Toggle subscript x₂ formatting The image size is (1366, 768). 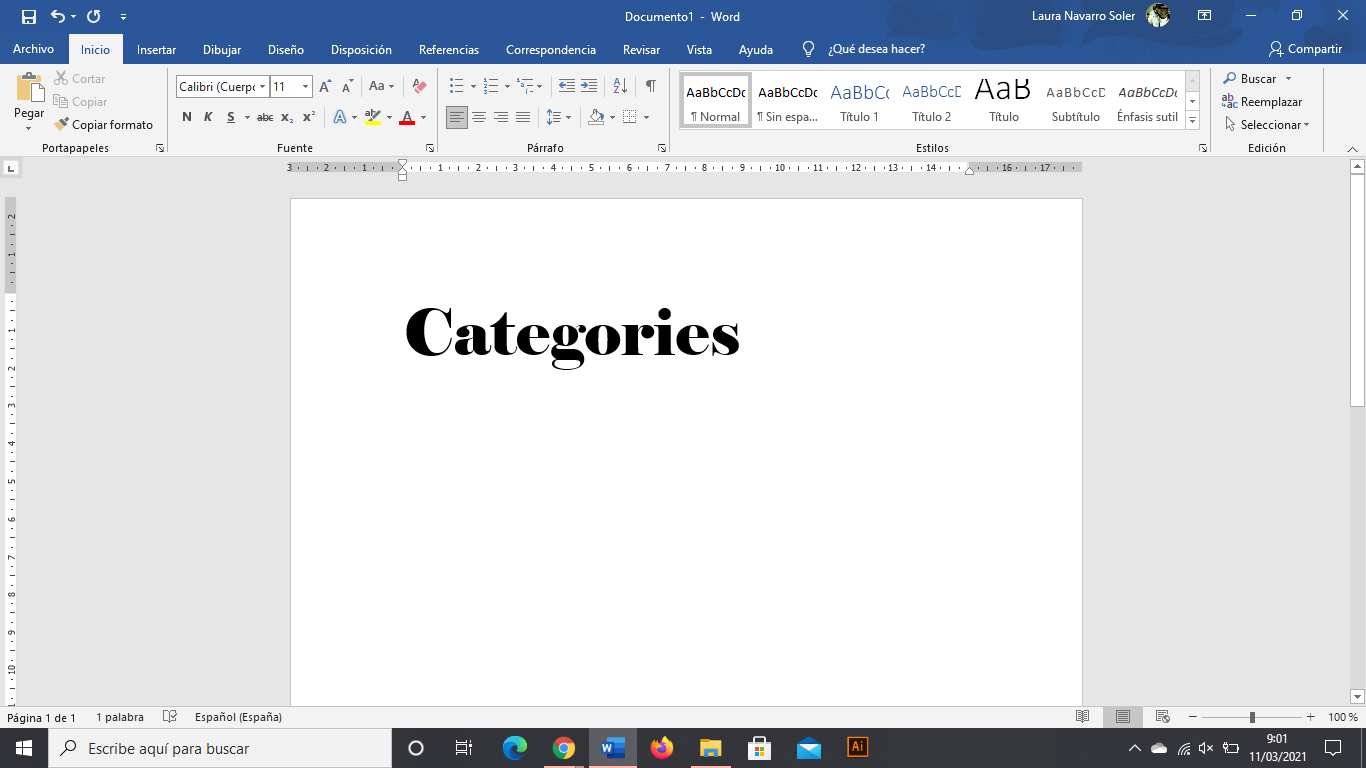(x=287, y=117)
